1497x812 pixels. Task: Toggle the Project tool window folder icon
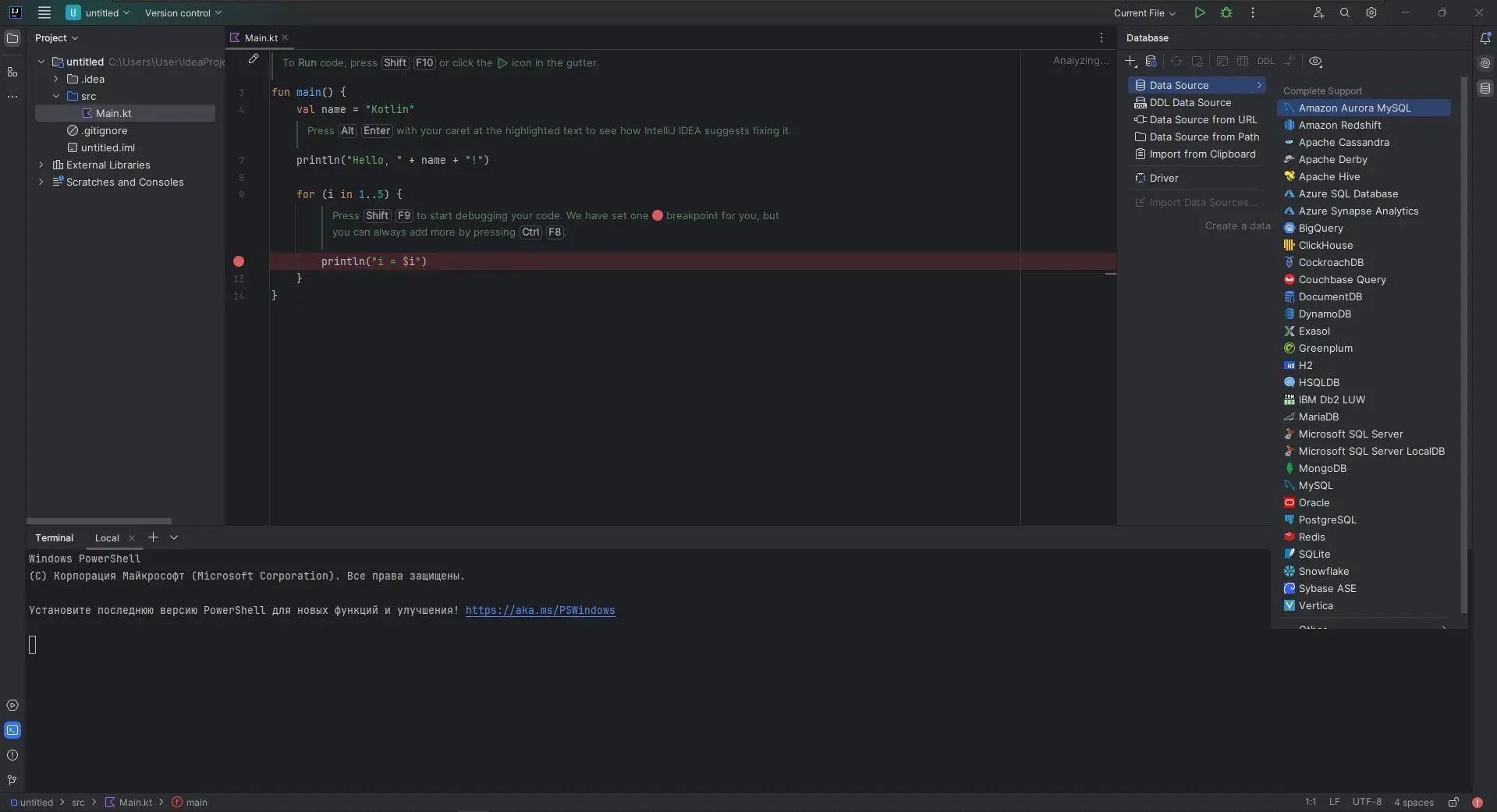[x=12, y=38]
